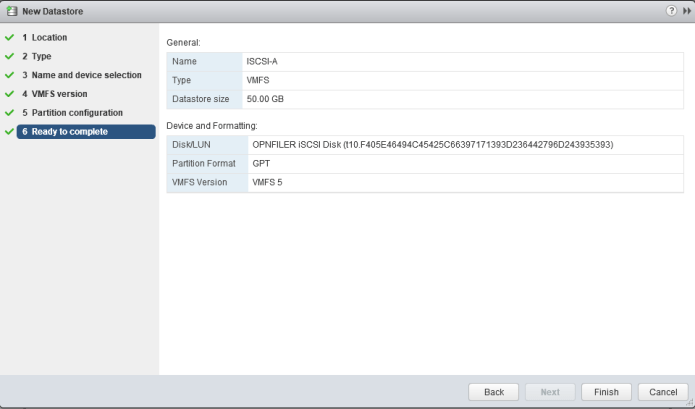The height and width of the screenshot is (409, 695).
Task: Click the OPNFILER iSCSI Disk entry
Action: (x=432, y=145)
